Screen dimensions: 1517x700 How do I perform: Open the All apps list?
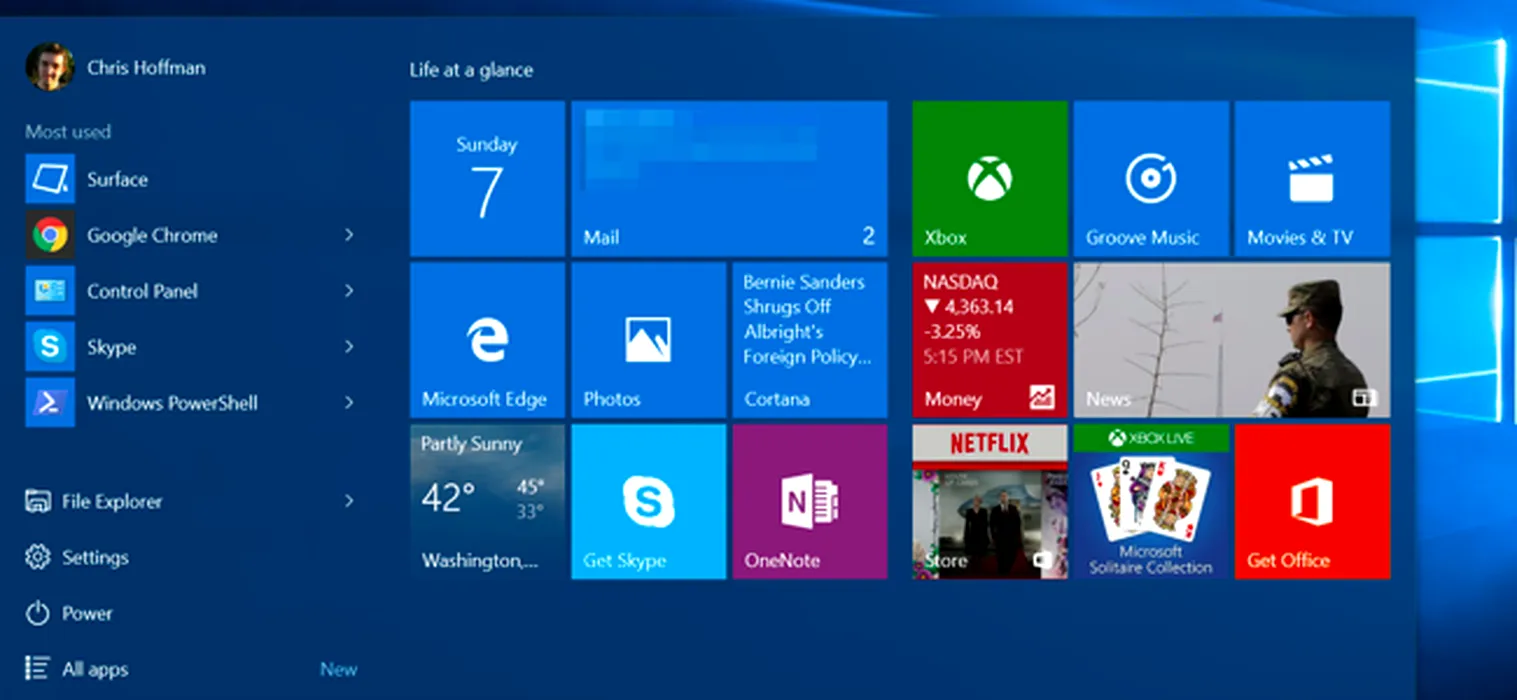pos(95,669)
